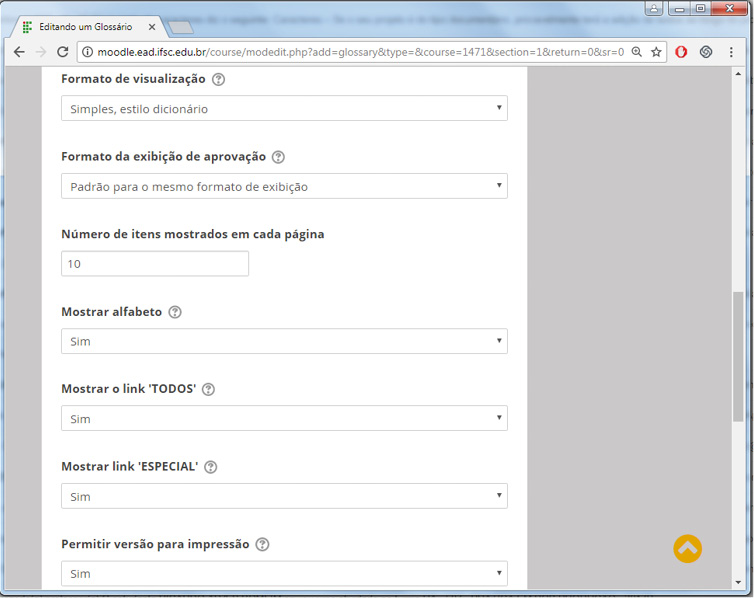This screenshot has height=598, width=754.
Task: Open help for Mostrar alfabeto
Action: pos(175,312)
